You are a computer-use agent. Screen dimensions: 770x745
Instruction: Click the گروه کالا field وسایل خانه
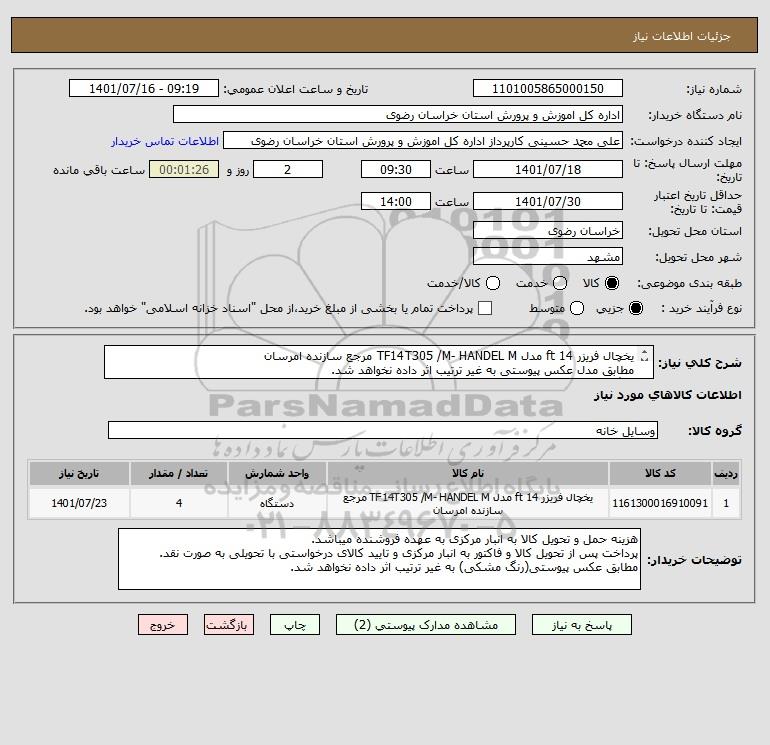click(x=383, y=430)
